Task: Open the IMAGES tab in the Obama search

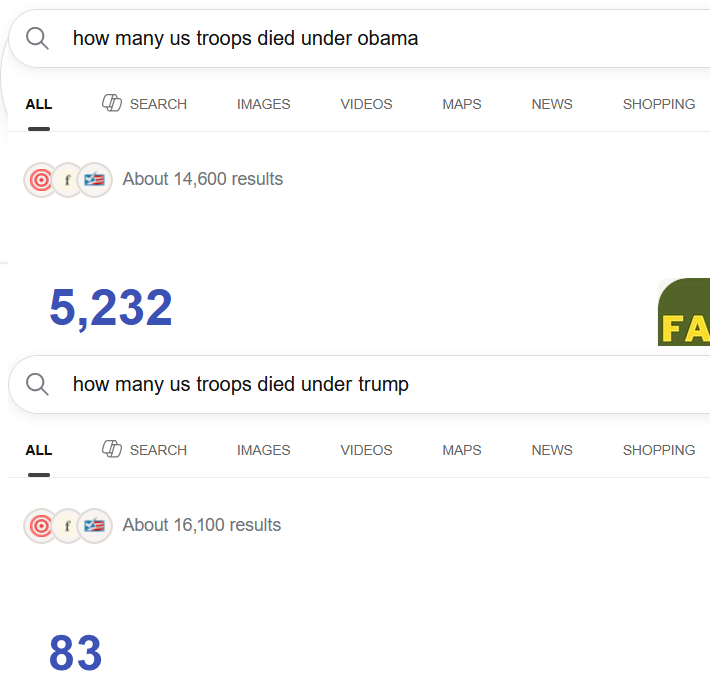Action: (x=264, y=104)
